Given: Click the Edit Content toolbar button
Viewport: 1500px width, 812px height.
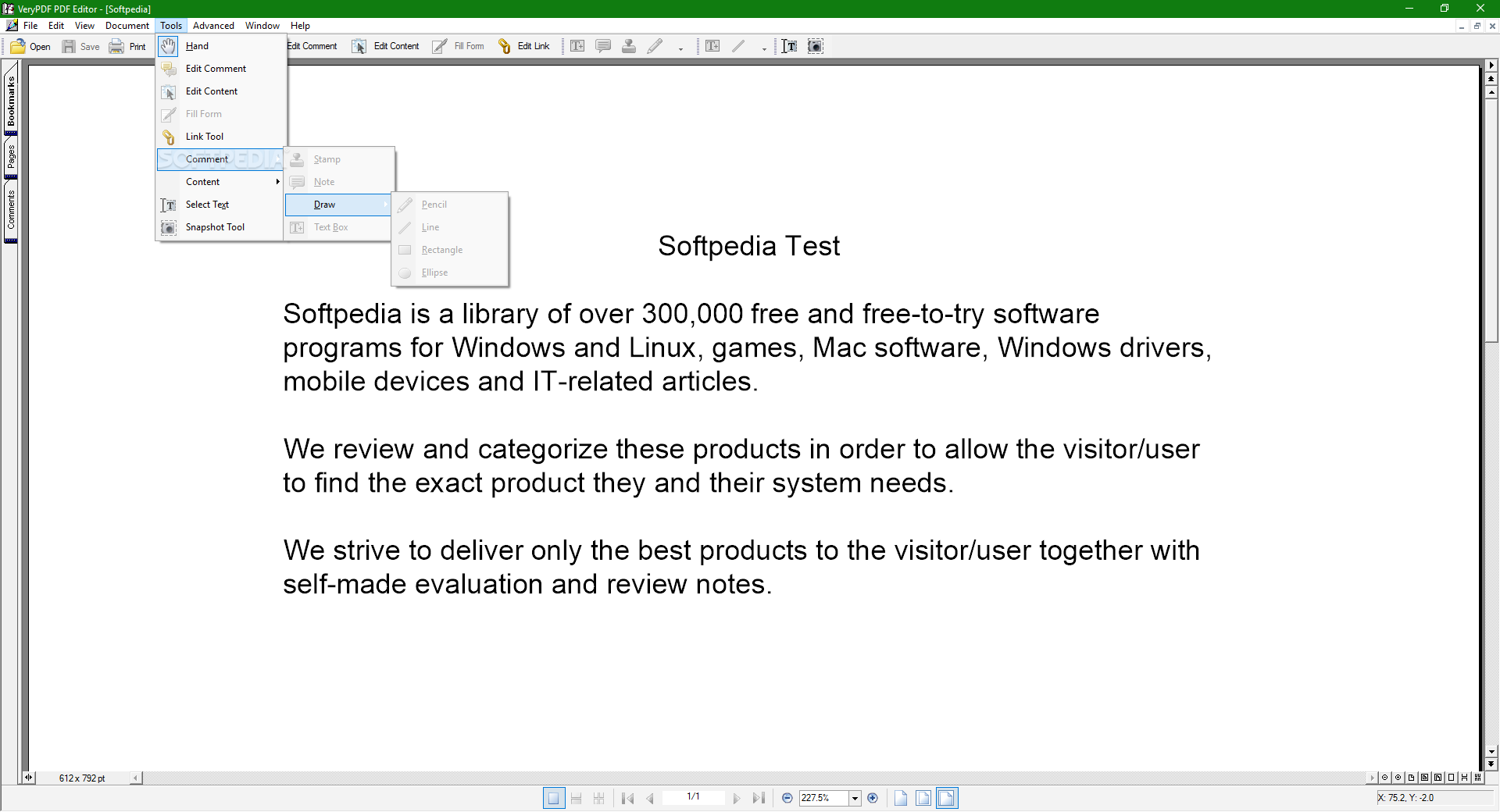Looking at the screenshot, I should click(386, 47).
